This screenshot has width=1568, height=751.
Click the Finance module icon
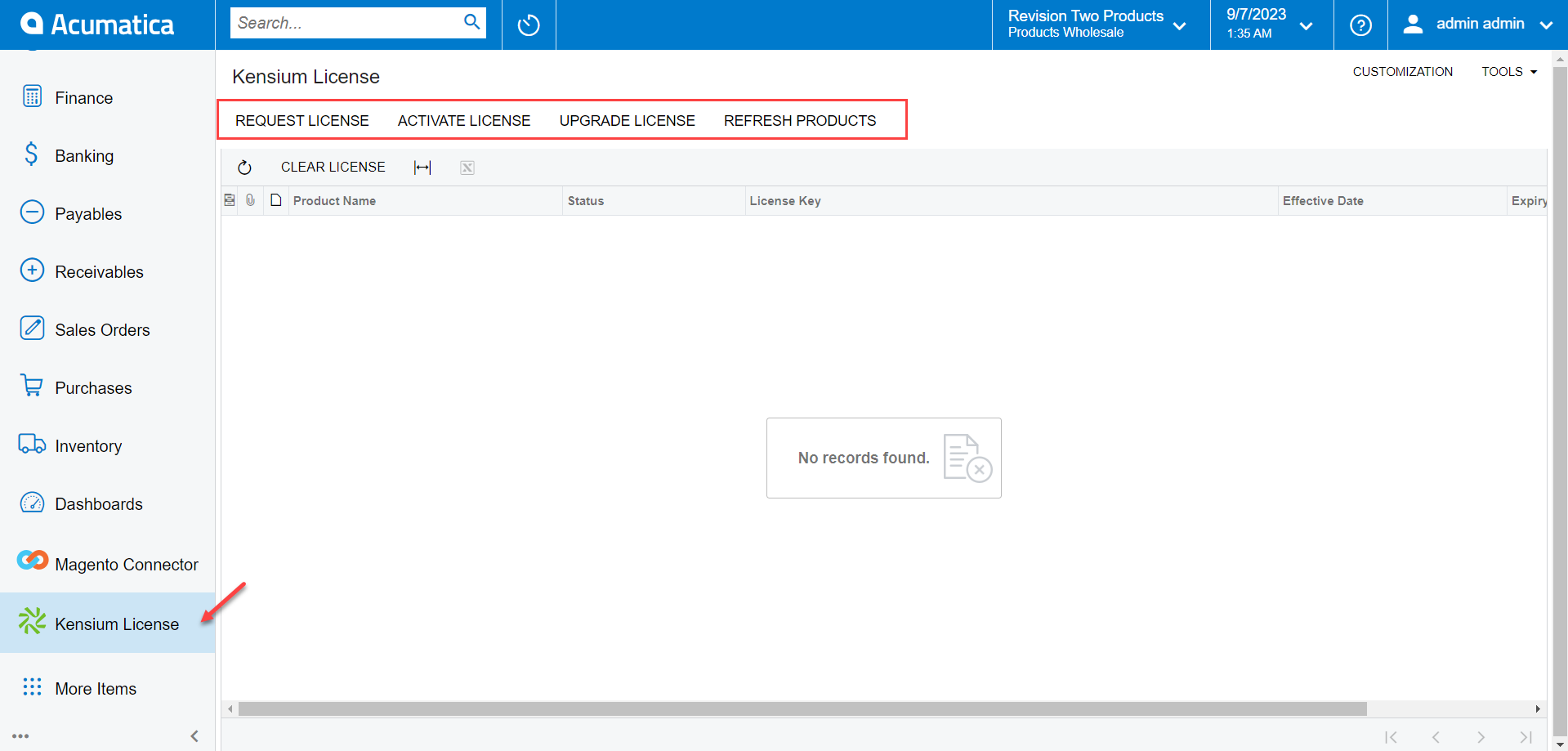coord(32,96)
